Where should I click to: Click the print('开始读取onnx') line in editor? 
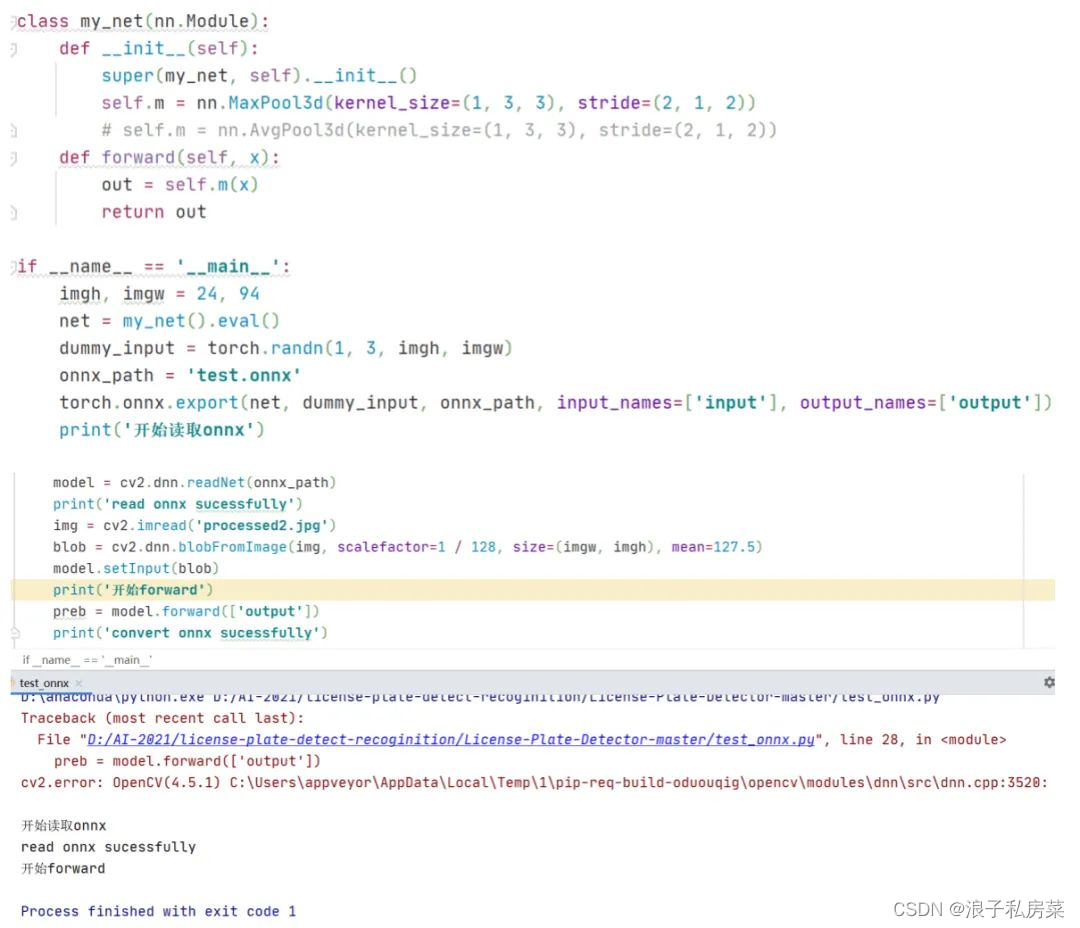[162, 431]
